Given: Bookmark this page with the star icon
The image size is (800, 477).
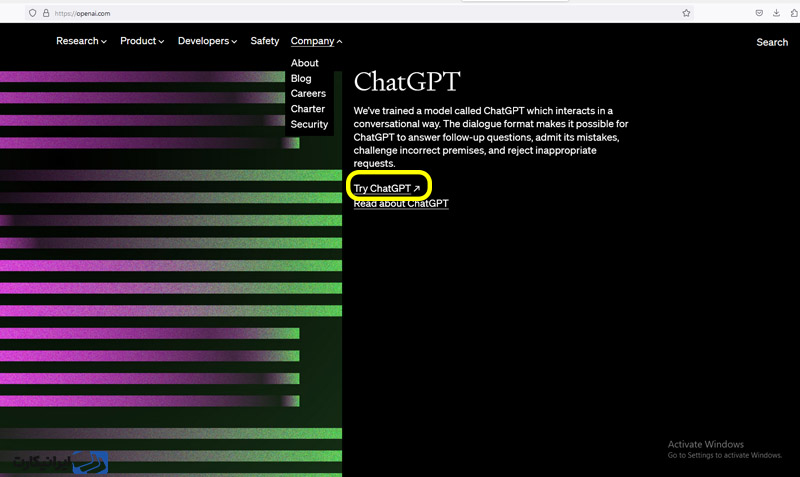Looking at the screenshot, I should click(x=686, y=13).
